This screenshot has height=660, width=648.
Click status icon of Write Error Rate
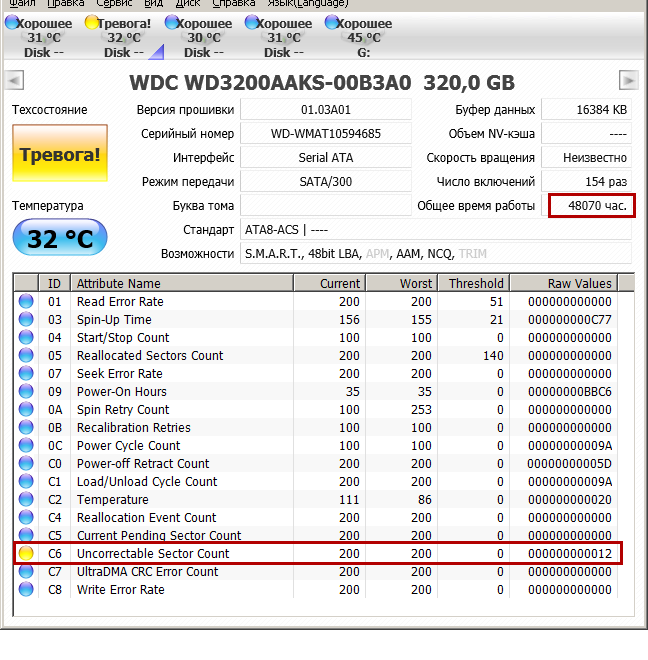click(x=26, y=589)
